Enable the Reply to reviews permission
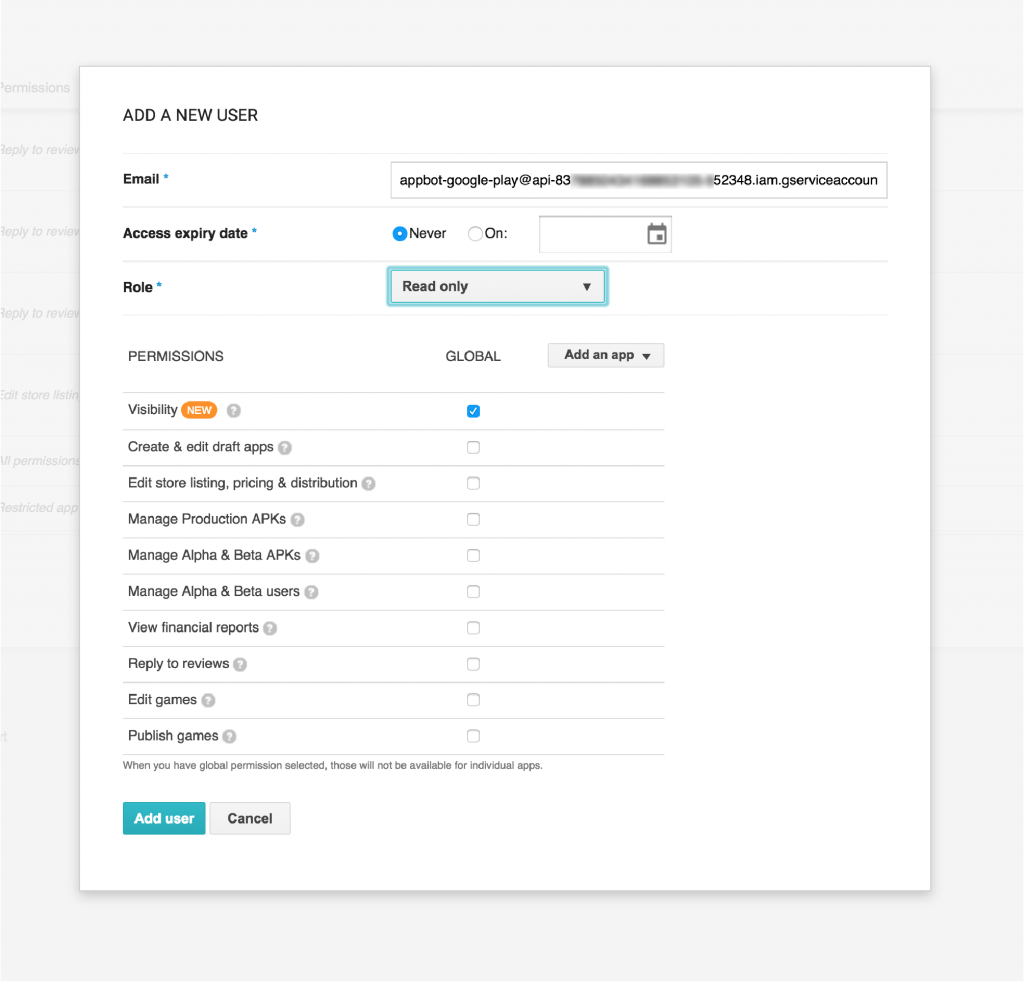The width and height of the screenshot is (1024, 982). point(473,663)
